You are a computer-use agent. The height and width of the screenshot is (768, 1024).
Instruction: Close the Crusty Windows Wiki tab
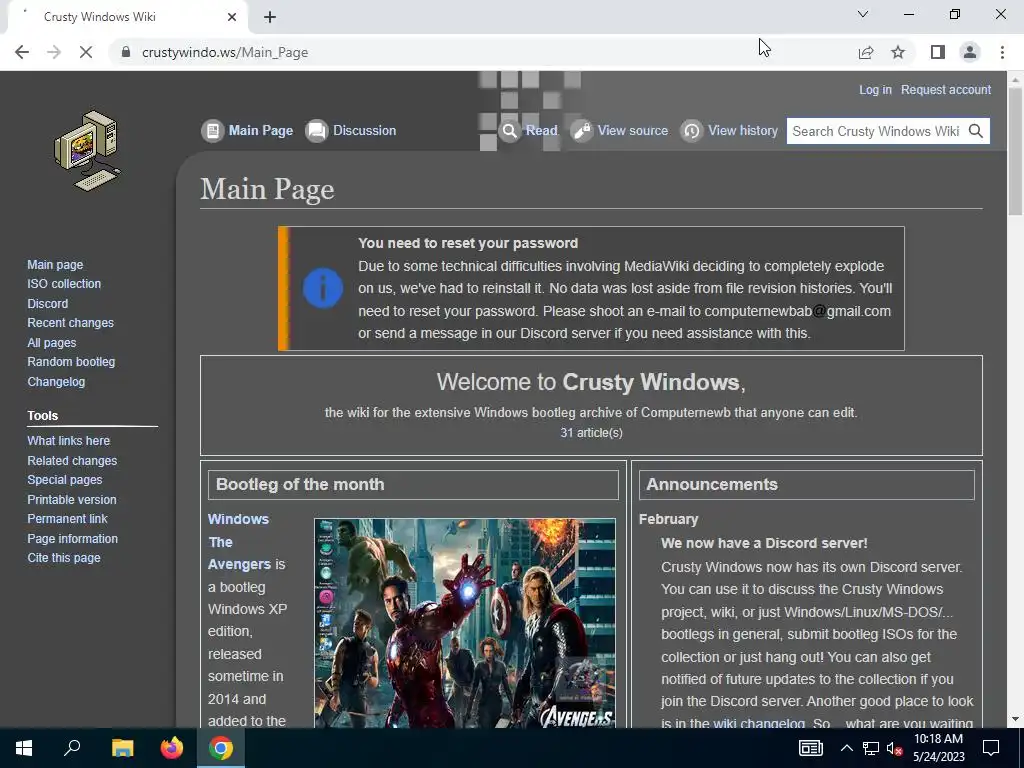point(232,17)
